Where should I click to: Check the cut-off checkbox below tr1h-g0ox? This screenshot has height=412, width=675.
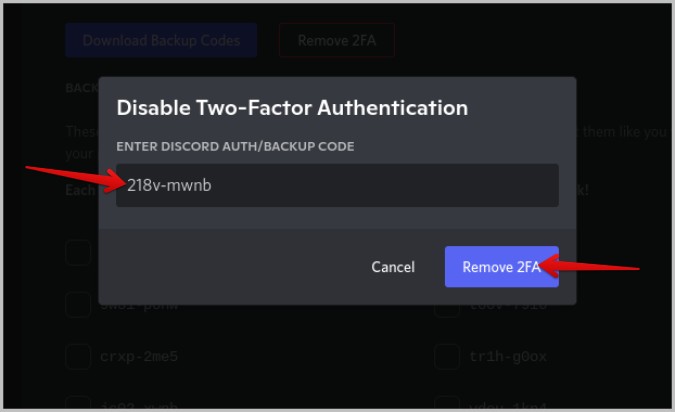447,402
